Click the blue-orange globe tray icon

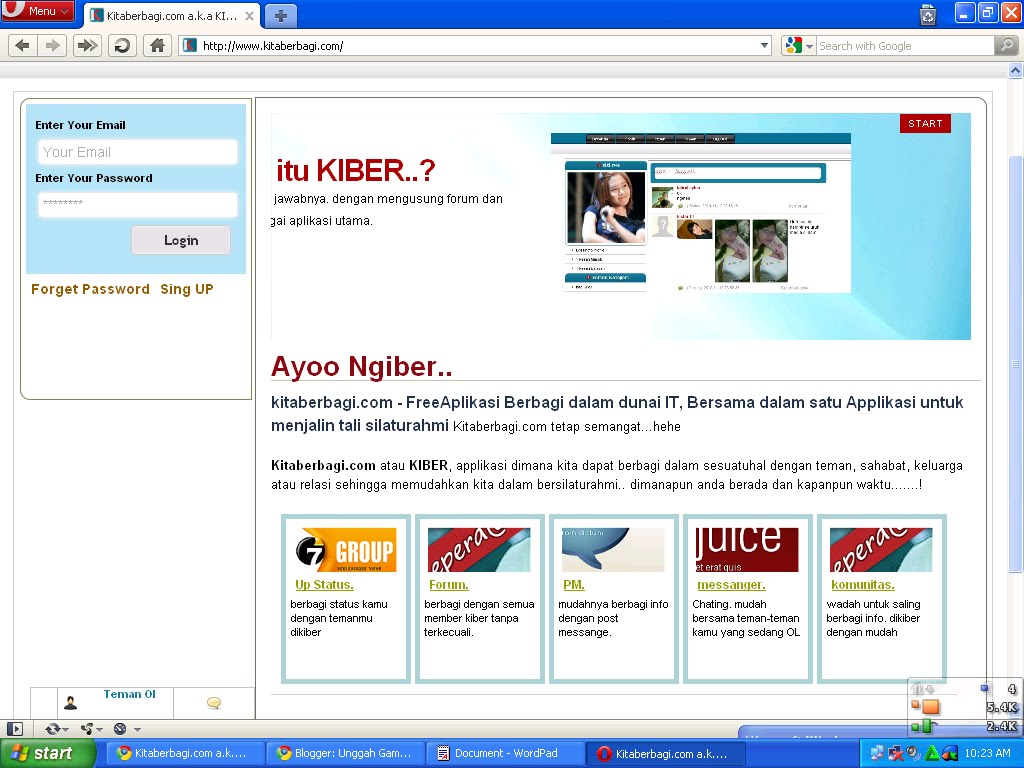950,753
